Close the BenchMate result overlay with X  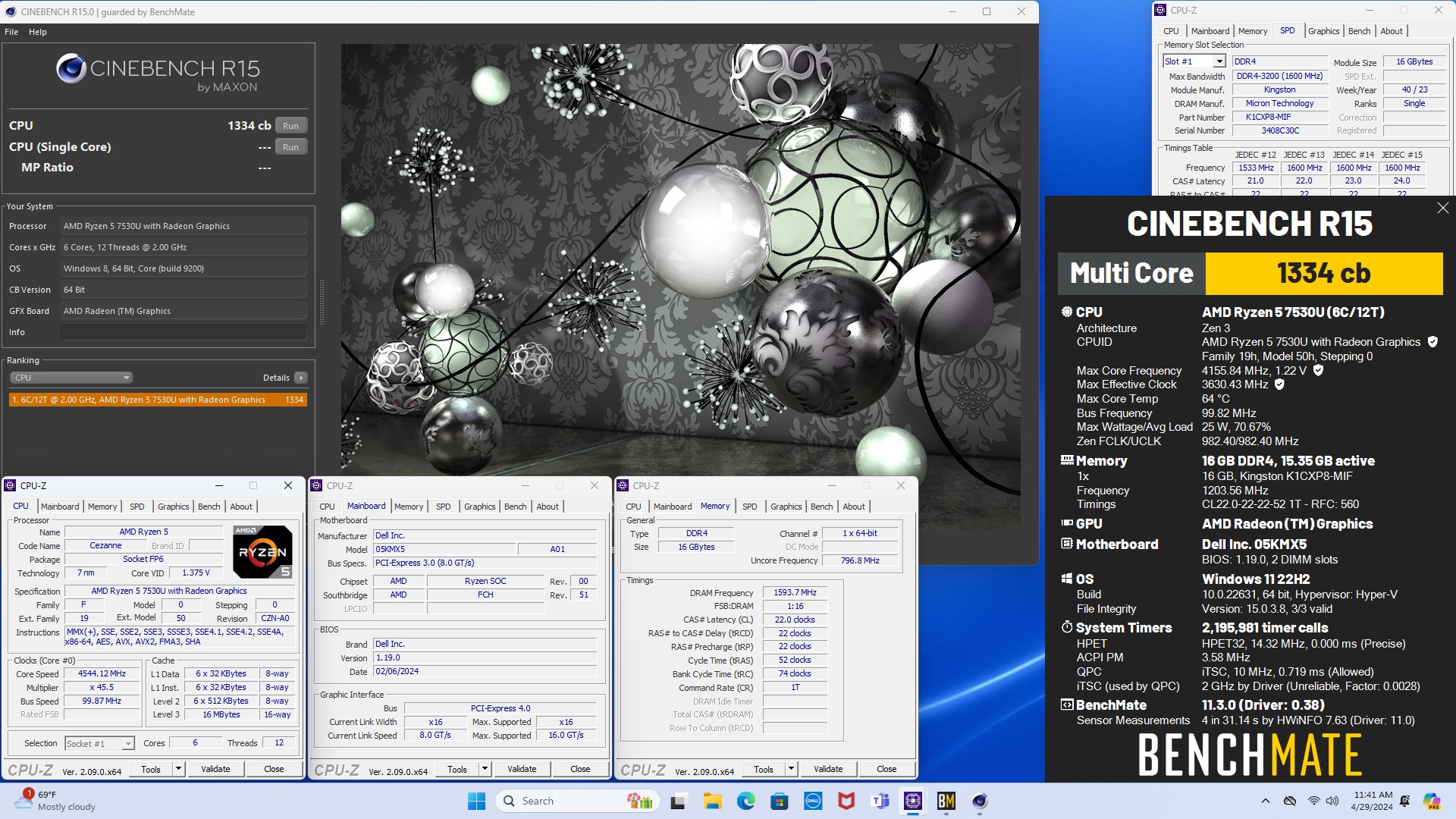[x=1442, y=208]
